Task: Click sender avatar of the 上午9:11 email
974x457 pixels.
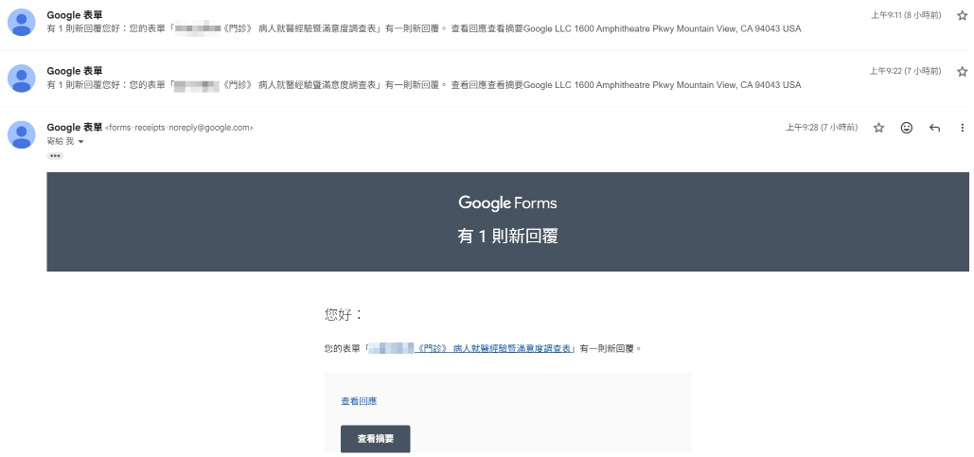Action: pos(21,22)
